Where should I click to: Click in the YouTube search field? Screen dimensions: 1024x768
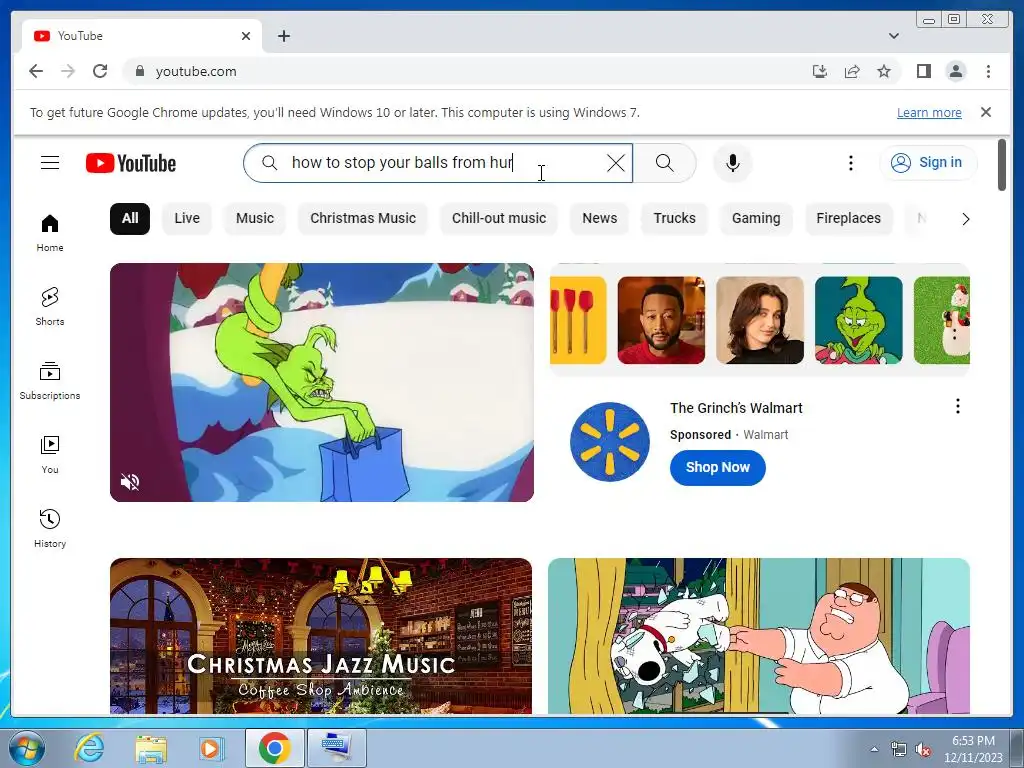point(438,163)
